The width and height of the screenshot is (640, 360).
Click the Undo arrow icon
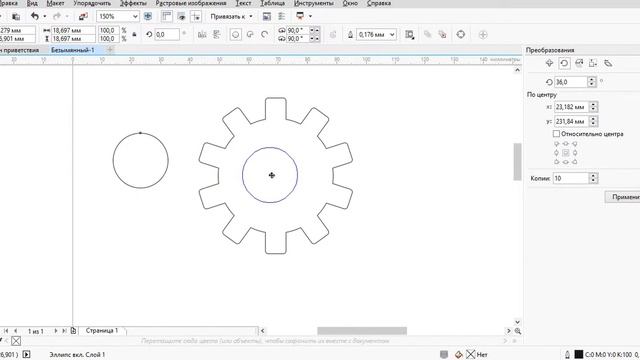tap(35, 16)
